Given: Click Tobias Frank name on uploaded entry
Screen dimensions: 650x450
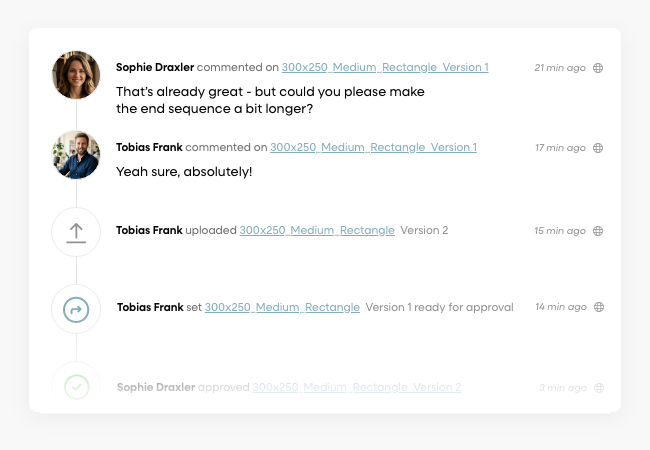Looking at the screenshot, I should pos(149,231).
